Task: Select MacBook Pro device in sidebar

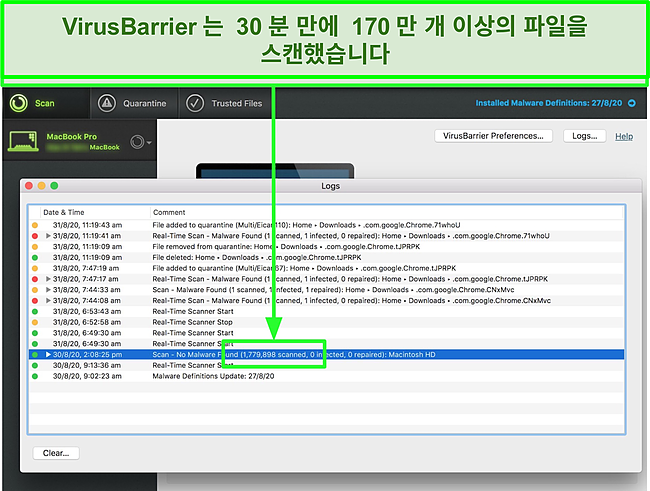Action: (x=79, y=141)
